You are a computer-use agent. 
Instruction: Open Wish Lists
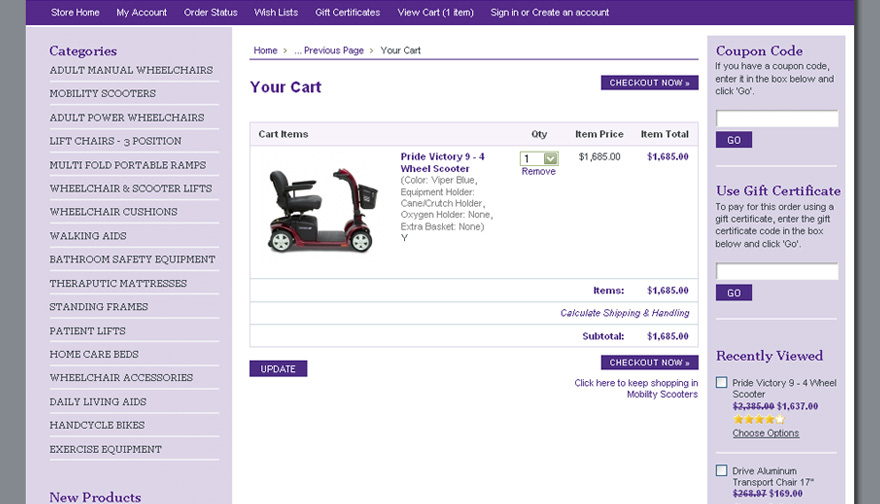tap(276, 12)
